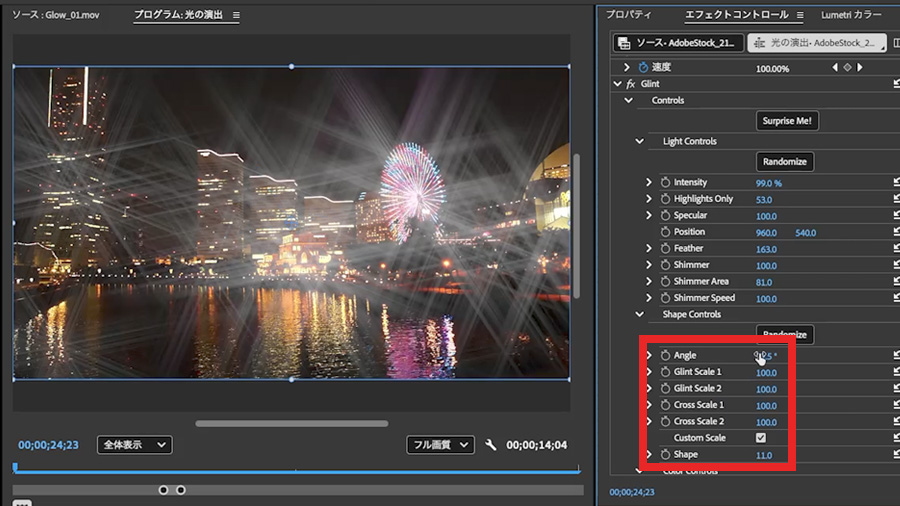Click the Surprise Me! button
This screenshot has width=900, height=506.
787,121
